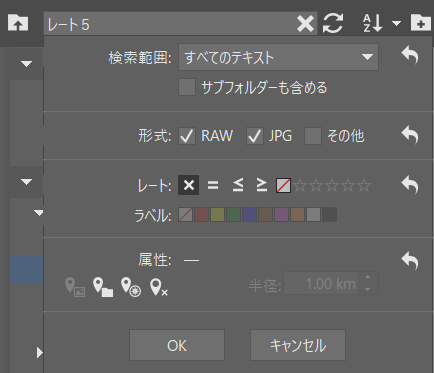
Task: Reset the 属性 section
Action: [410, 260]
